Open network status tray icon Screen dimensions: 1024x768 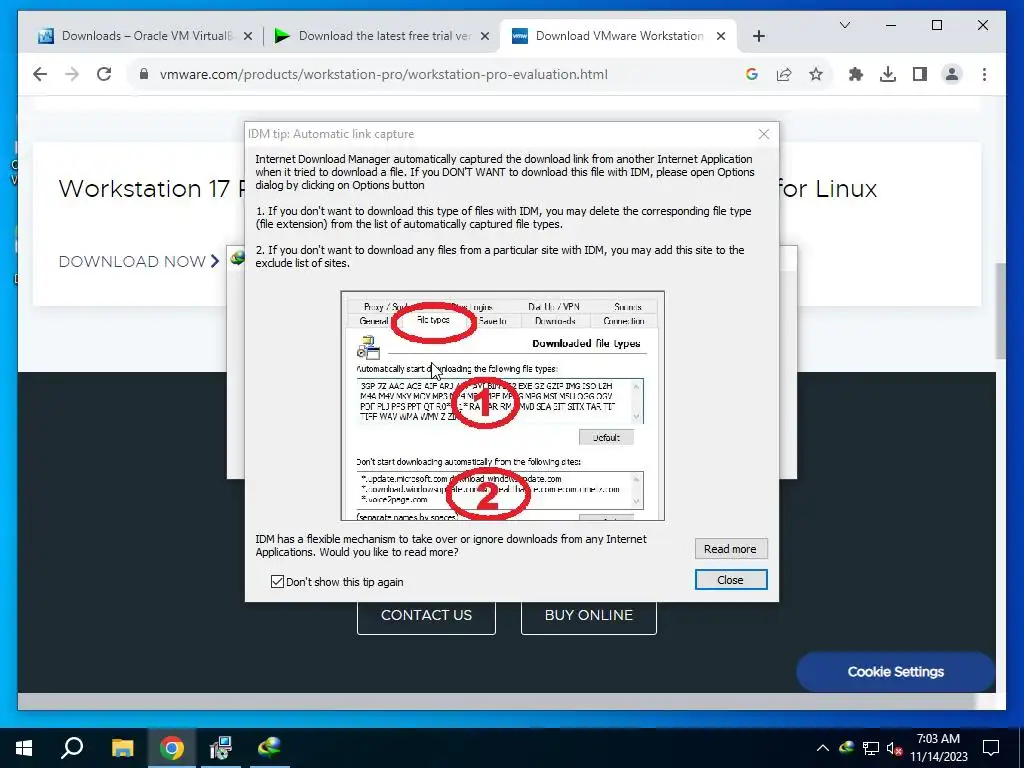[x=871, y=748]
